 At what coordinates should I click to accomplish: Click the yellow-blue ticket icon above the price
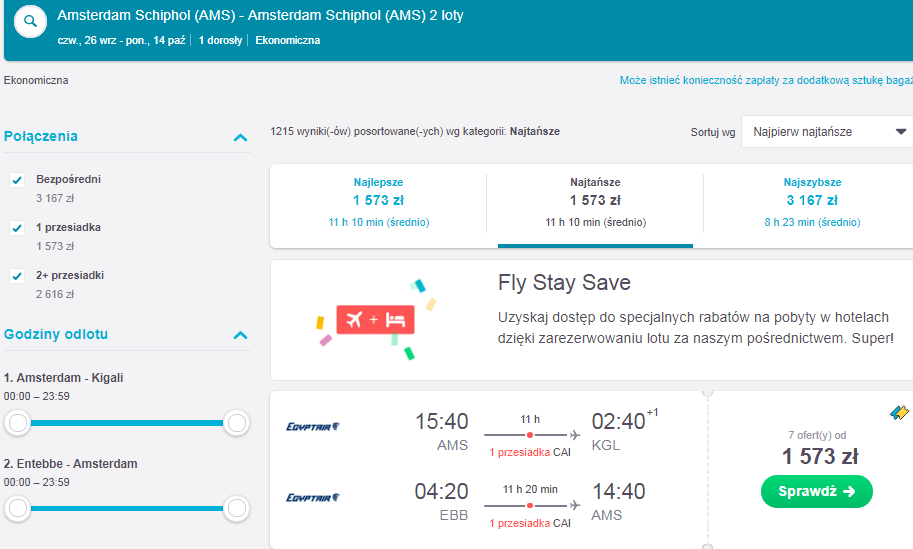pos(899,413)
